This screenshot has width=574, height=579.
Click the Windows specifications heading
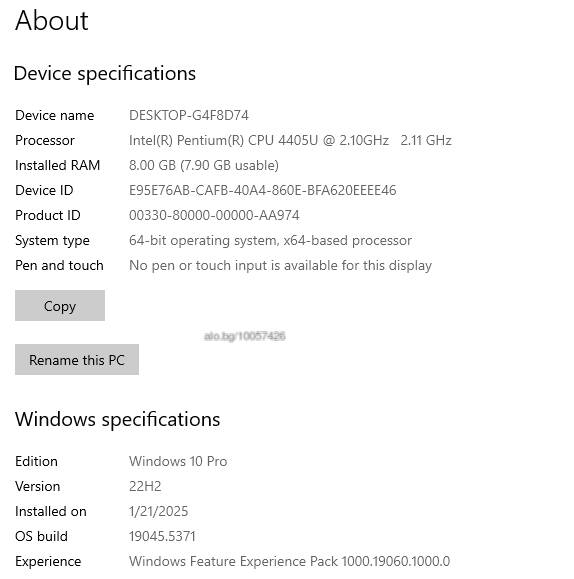[117, 419]
